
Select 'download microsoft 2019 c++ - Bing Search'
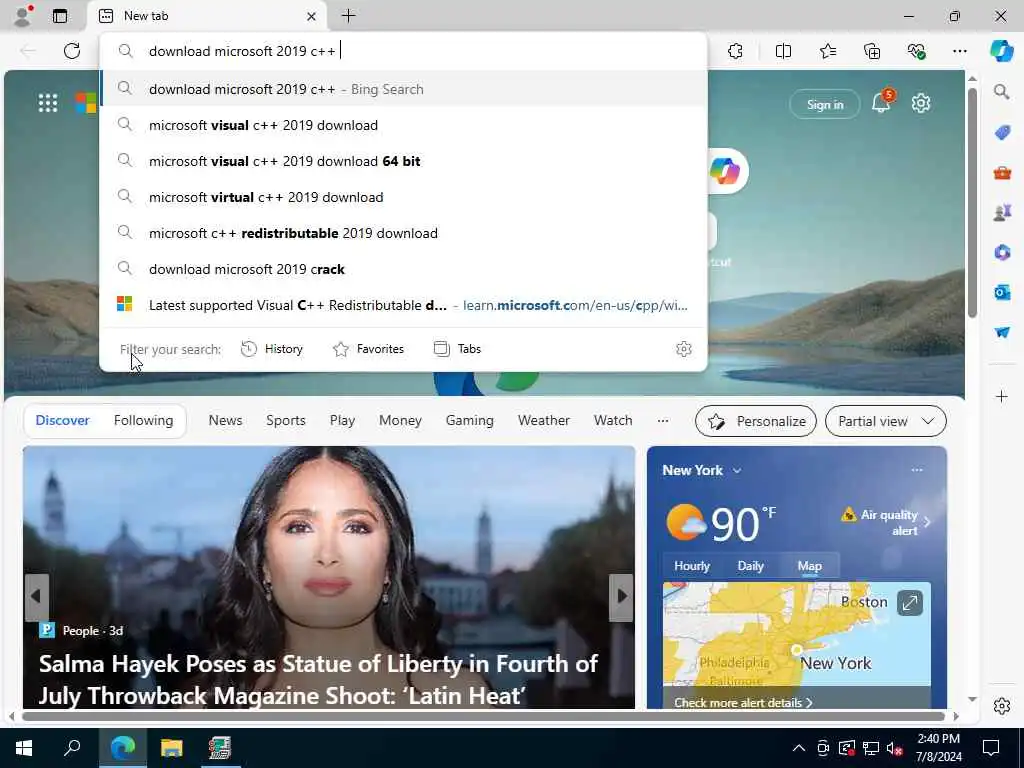pos(404,89)
